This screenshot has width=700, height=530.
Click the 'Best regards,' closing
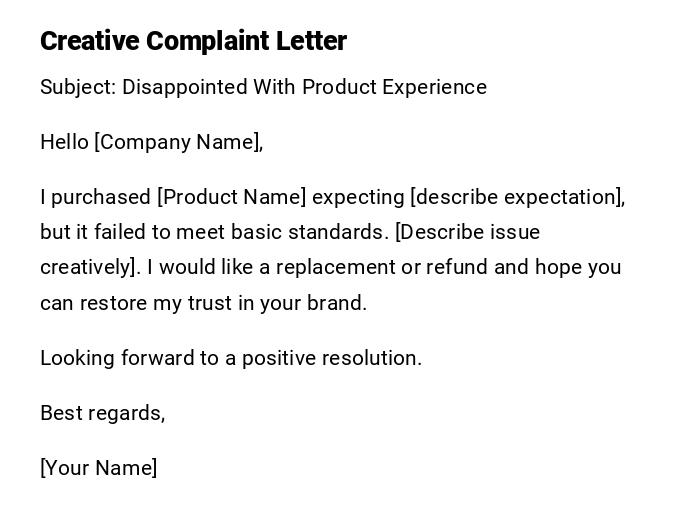point(102,413)
